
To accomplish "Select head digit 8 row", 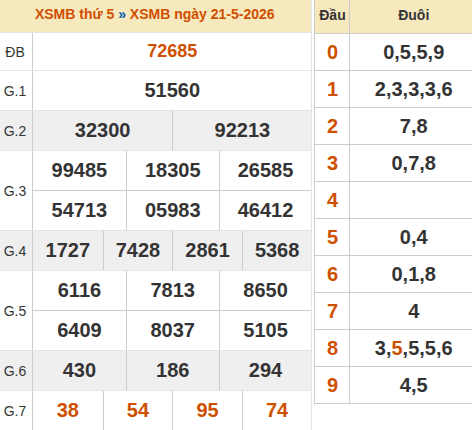I will click(393, 348).
